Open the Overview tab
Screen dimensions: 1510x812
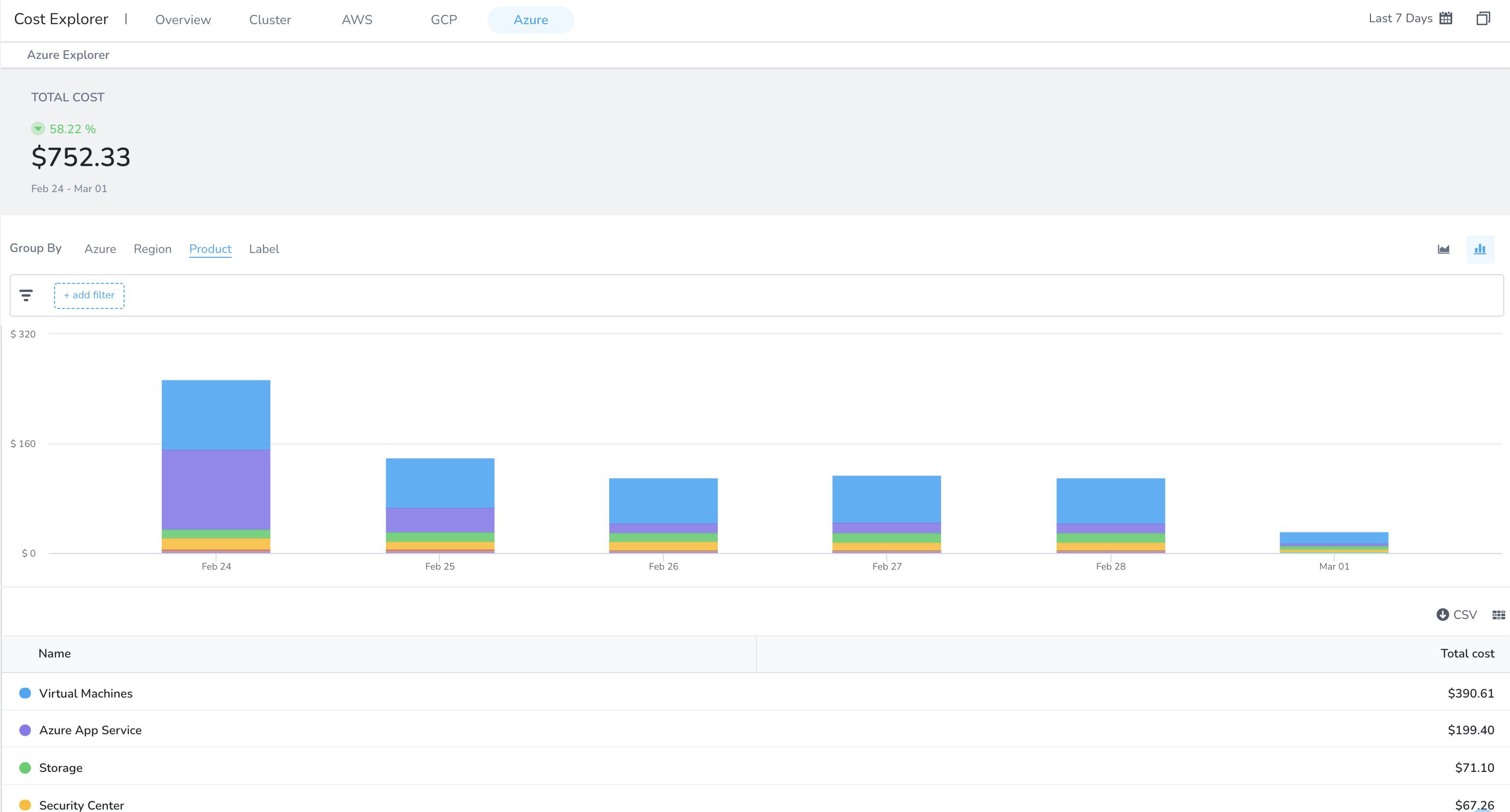183,20
